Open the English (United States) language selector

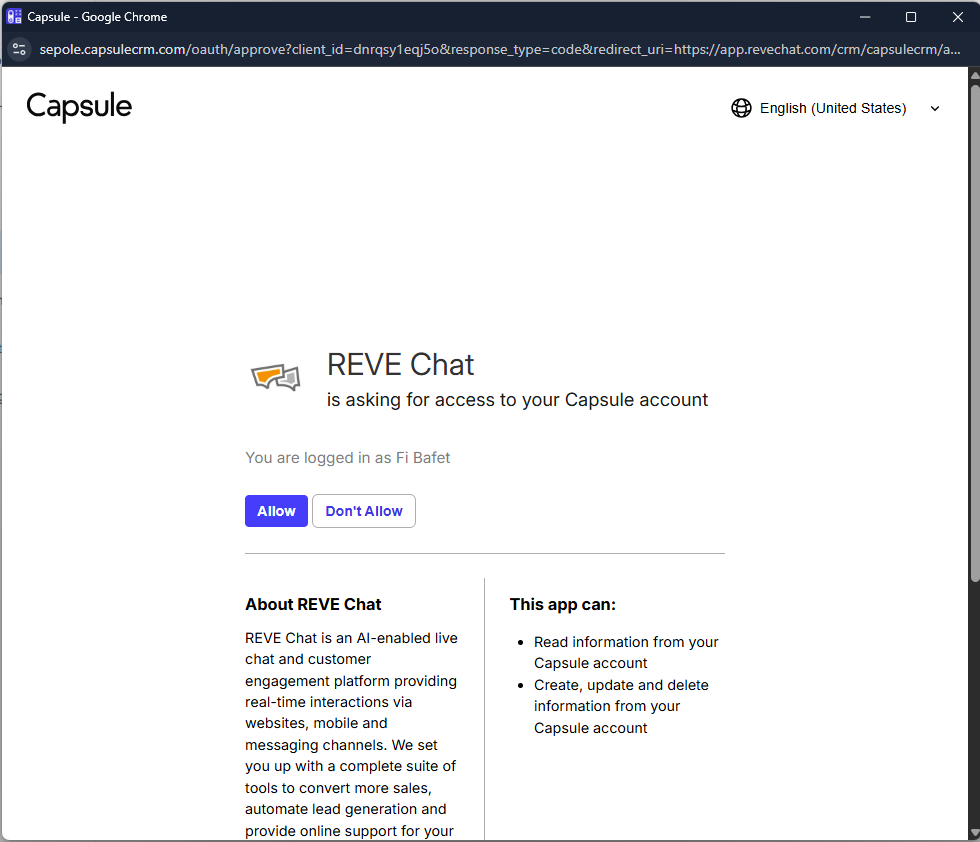coord(832,108)
